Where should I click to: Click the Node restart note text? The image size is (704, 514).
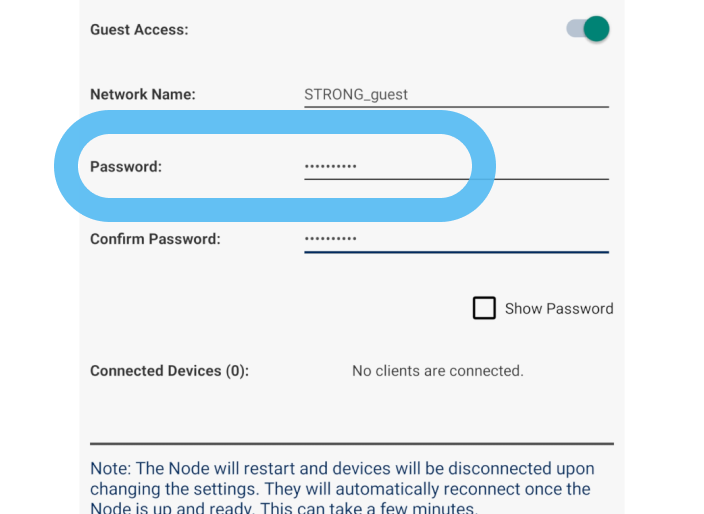pyautogui.click(x=342, y=488)
